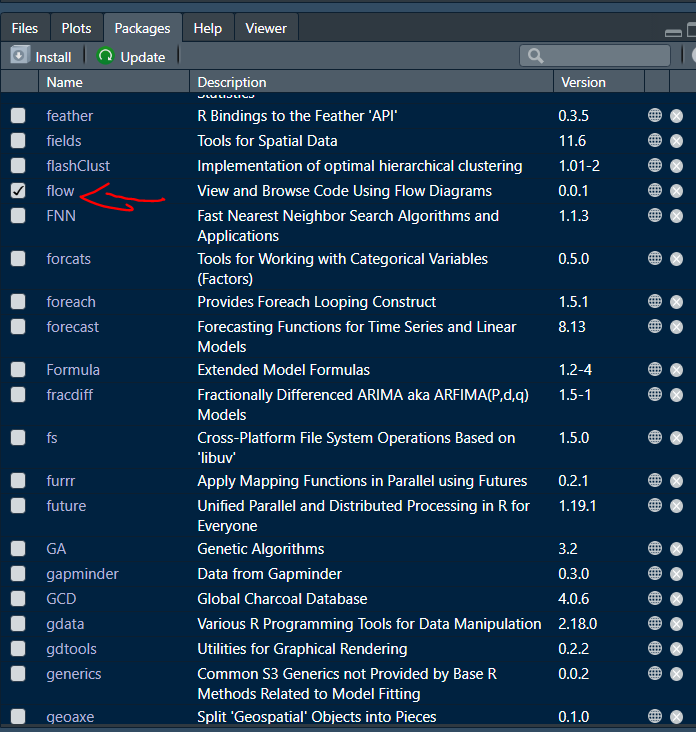Open the gdtools package link
This screenshot has height=732, width=700.
(x=71, y=649)
